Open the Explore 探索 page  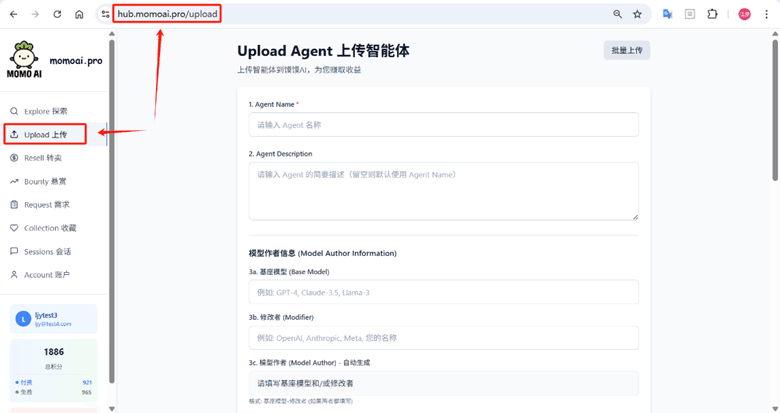coord(45,111)
